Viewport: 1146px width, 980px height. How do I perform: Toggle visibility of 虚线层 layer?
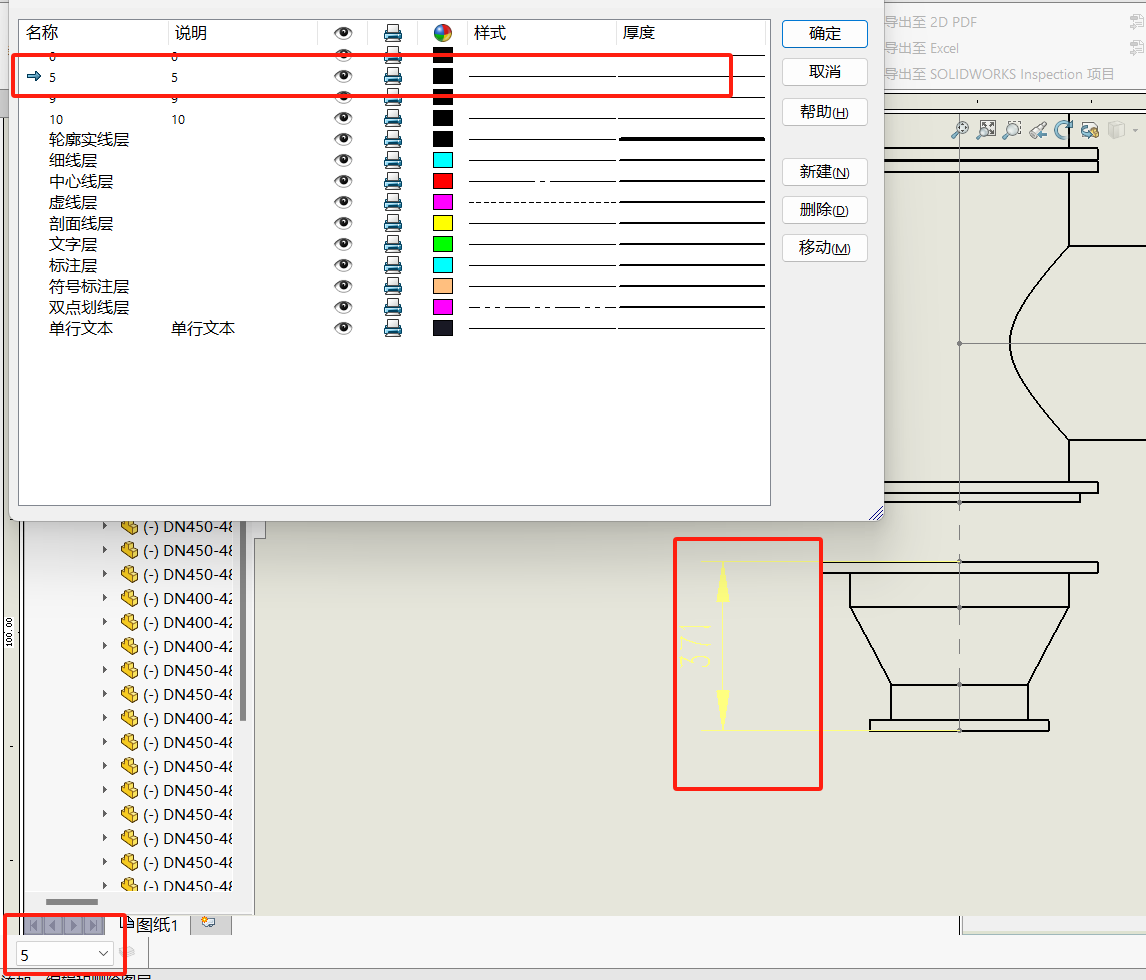pos(343,202)
